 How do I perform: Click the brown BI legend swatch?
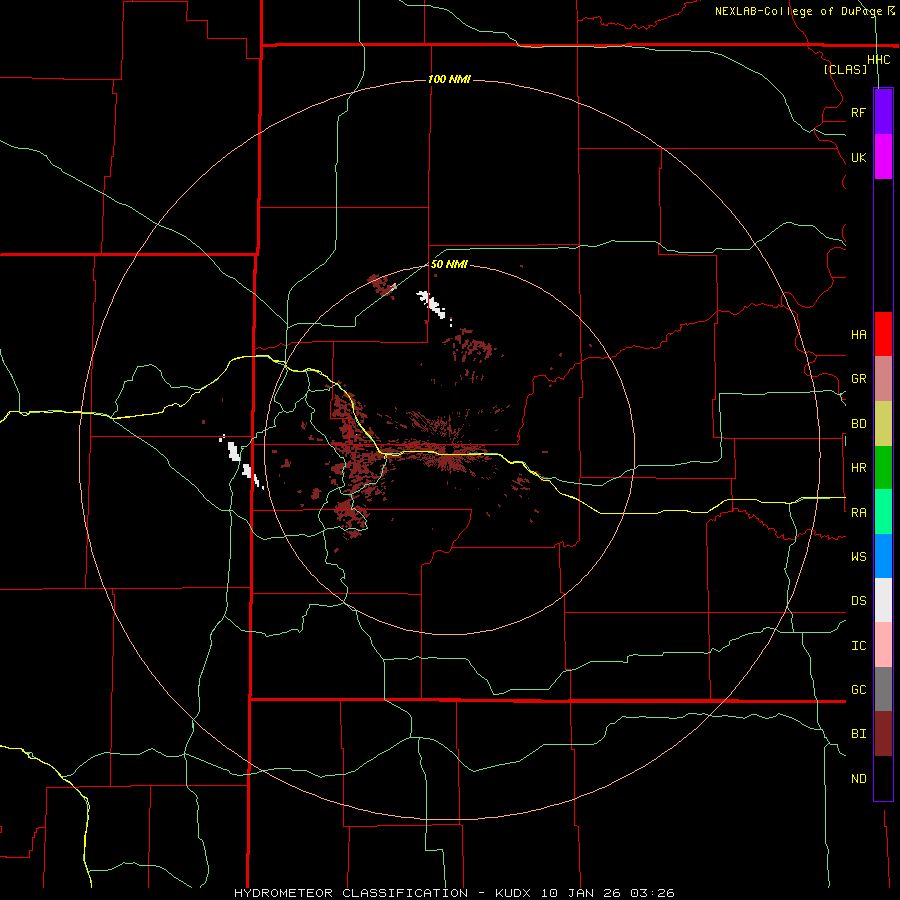point(883,734)
